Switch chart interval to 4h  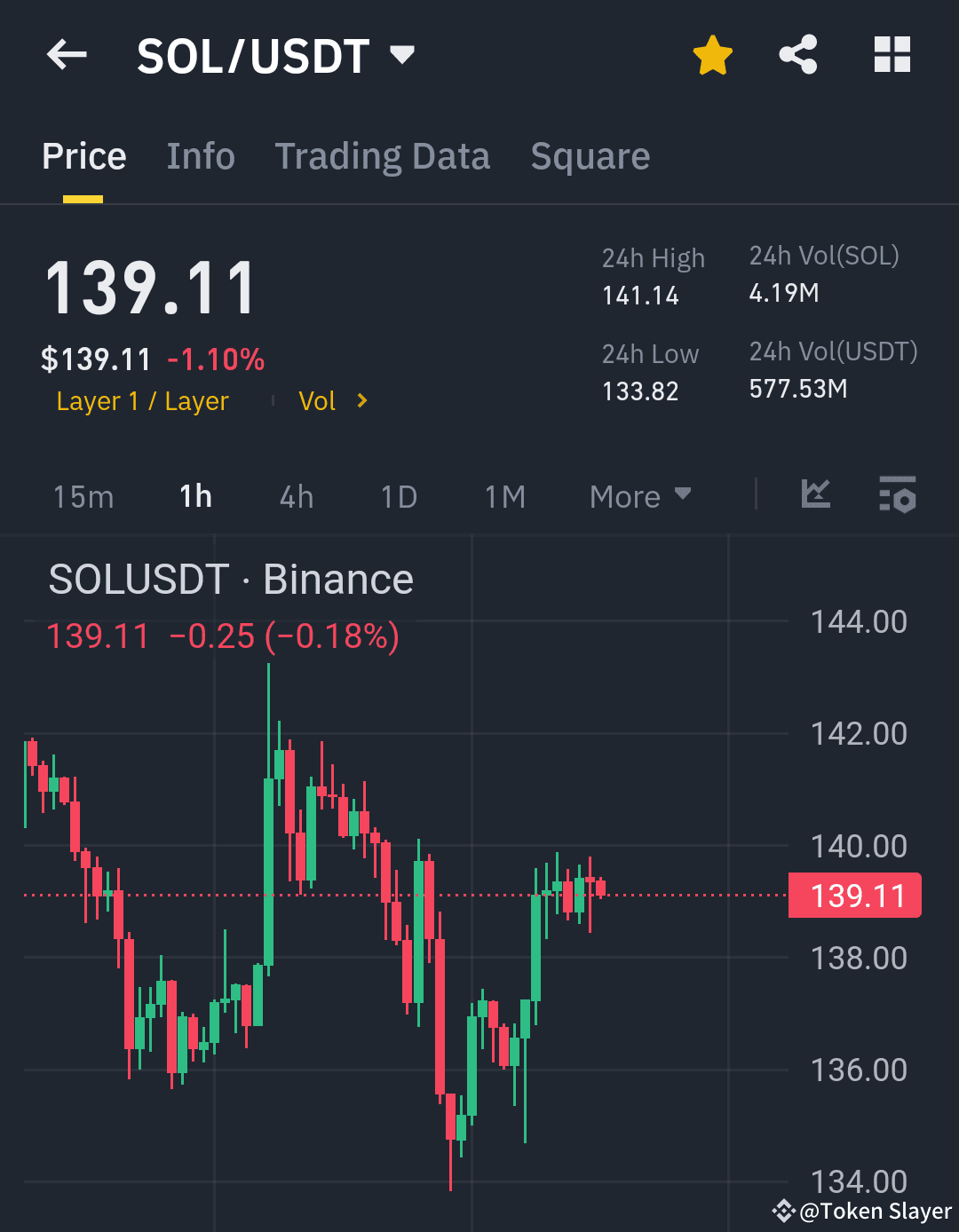coord(296,496)
